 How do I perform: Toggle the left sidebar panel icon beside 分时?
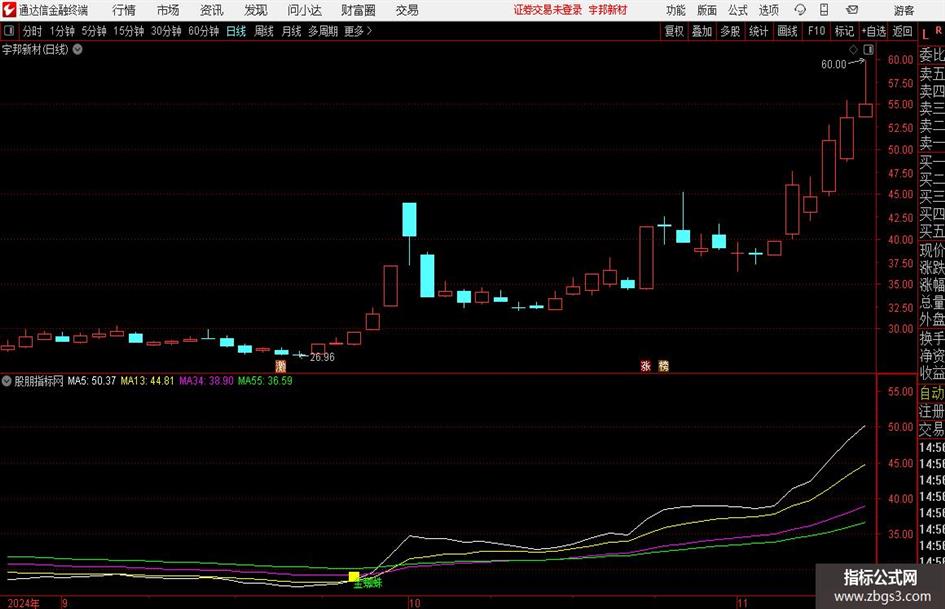9,31
